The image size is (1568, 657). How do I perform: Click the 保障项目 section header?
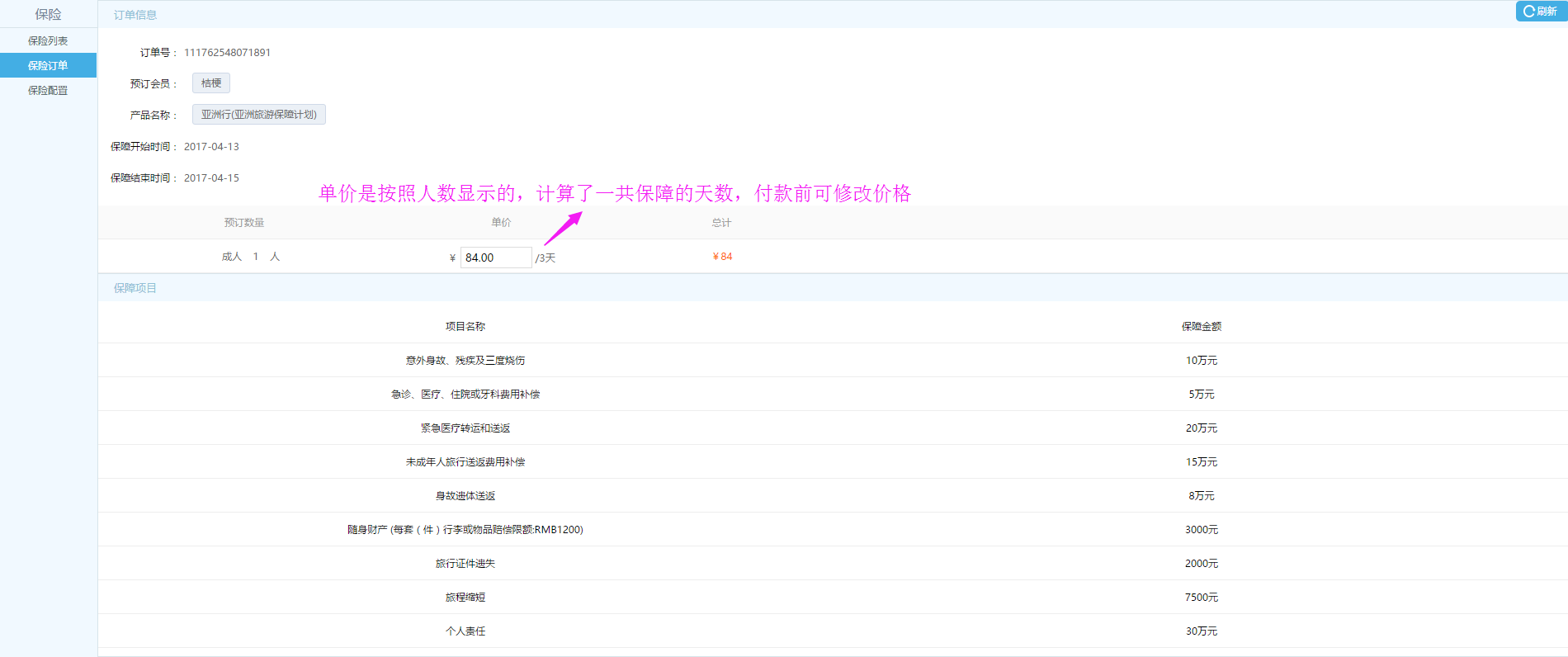coord(135,288)
